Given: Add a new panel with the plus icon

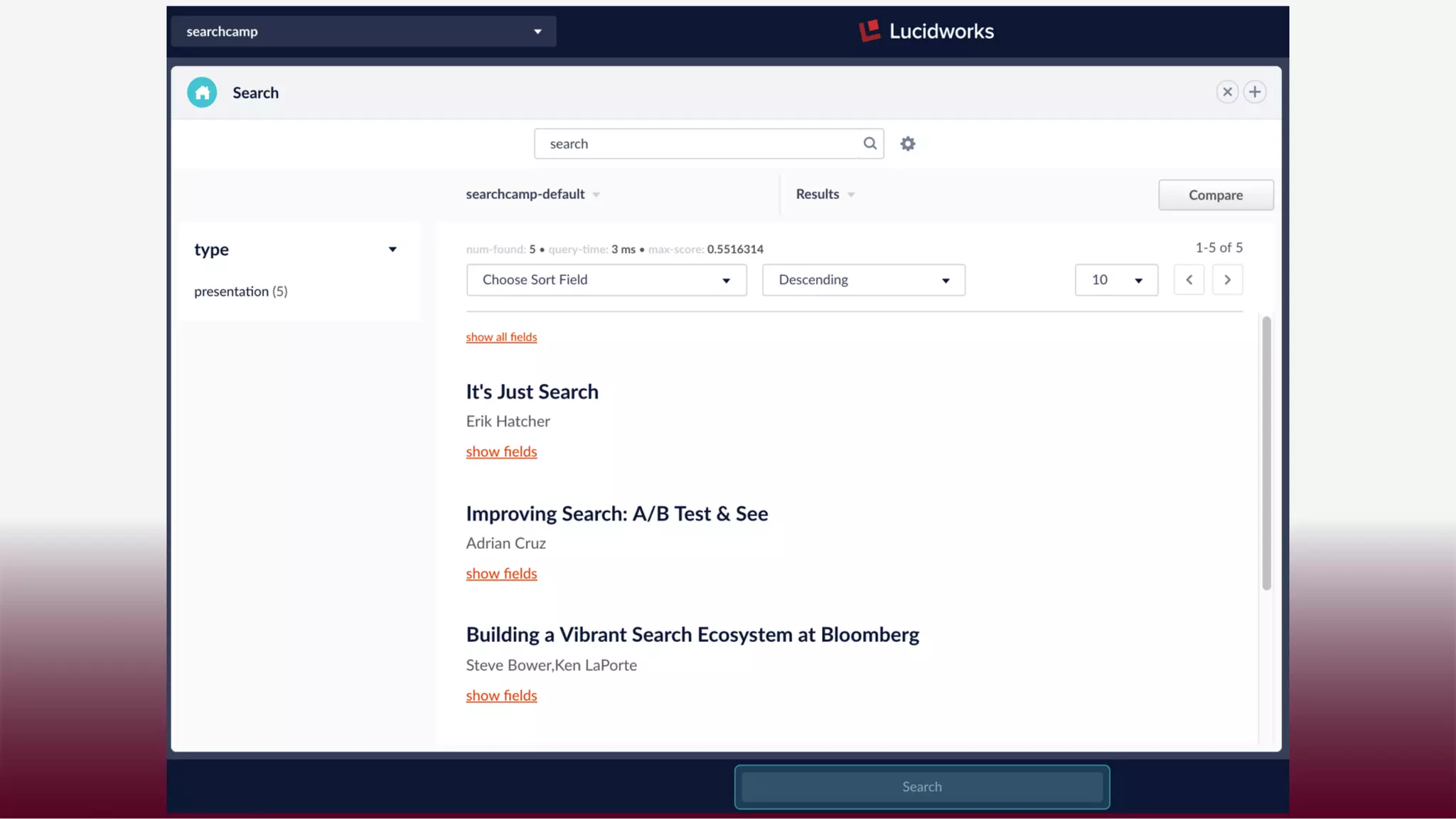Looking at the screenshot, I should [x=1255, y=92].
